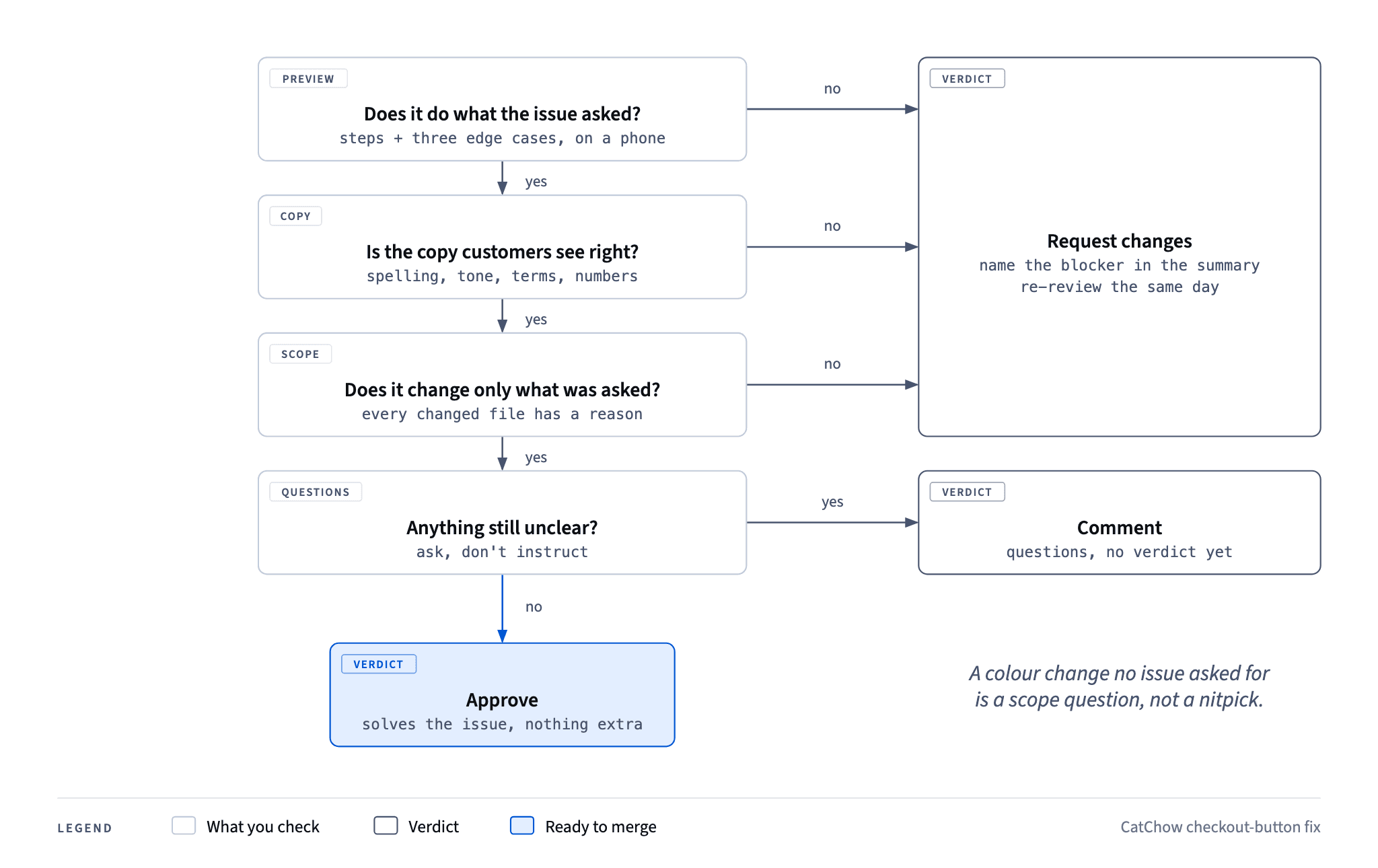Click the SCOPE tag label
This screenshot has height=868, width=1378.
point(300,354)
